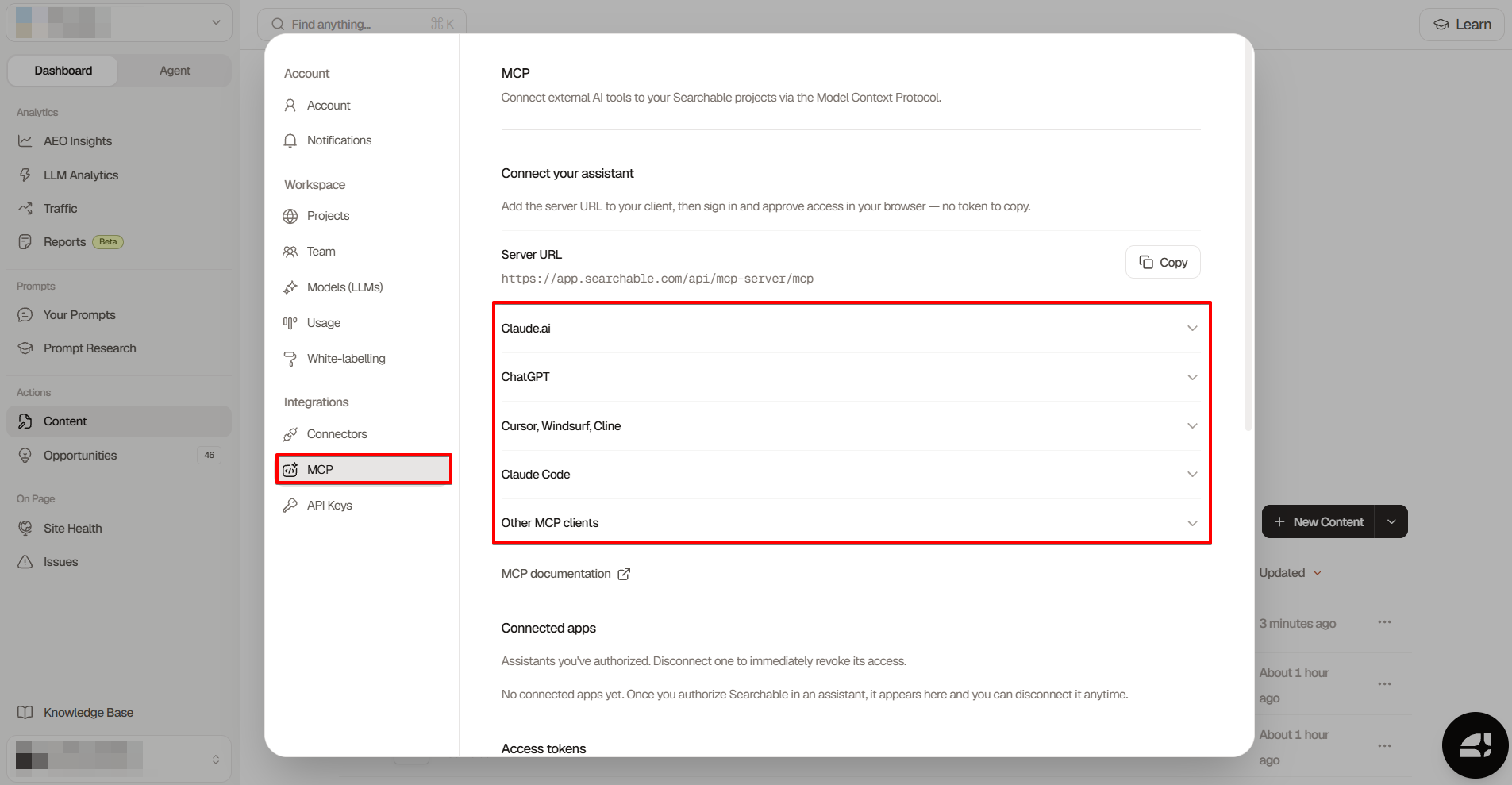Click the API Keys key icon
The width and height of the screenshot is (1512, 785).
[290, 506]
